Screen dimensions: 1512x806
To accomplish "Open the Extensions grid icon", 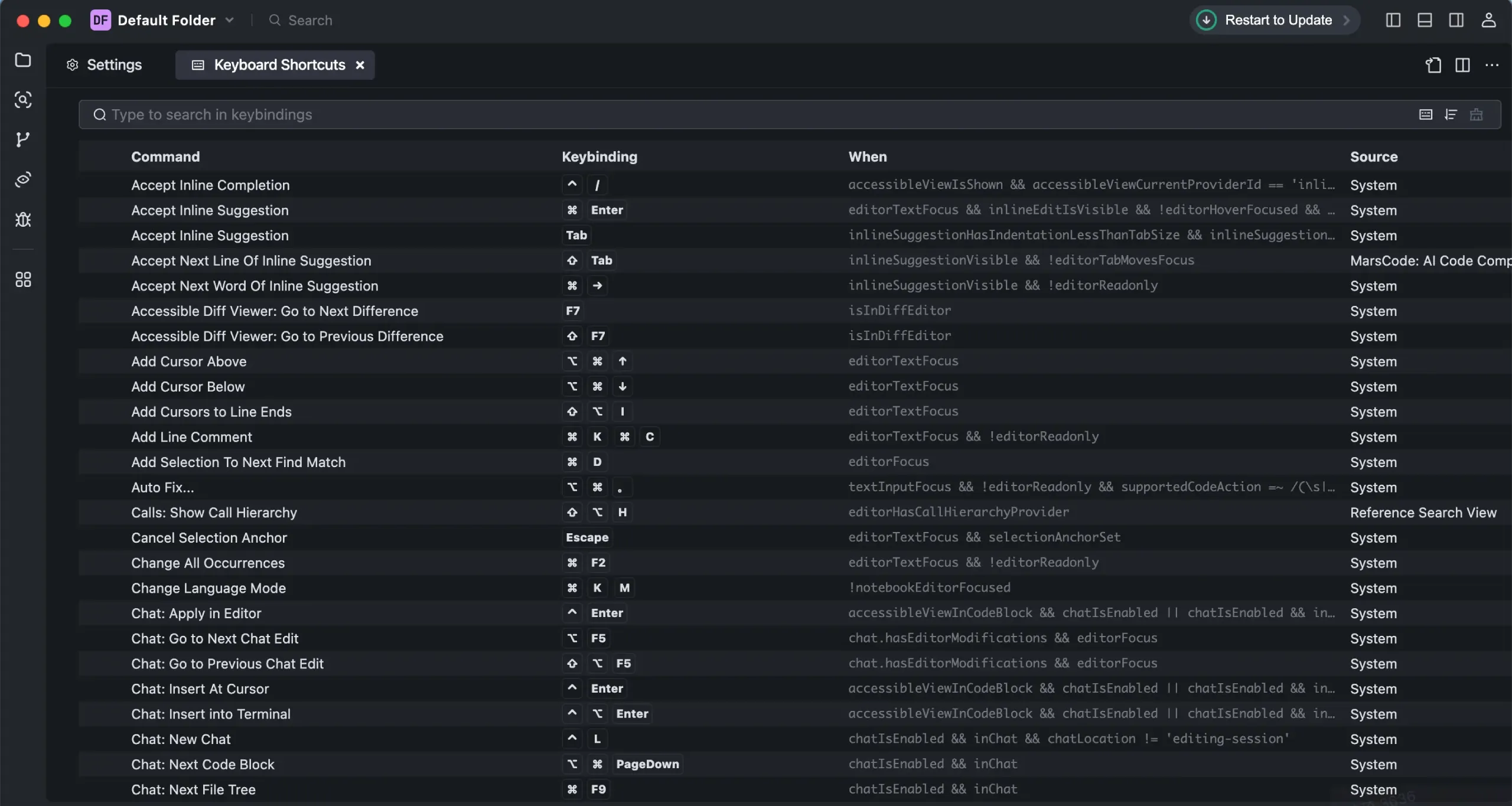I will point(23,279).
